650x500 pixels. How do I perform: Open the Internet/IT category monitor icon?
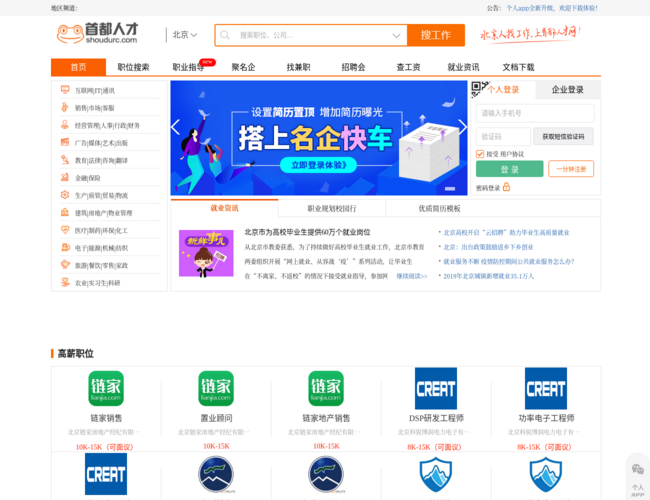(x=65, y=90)
